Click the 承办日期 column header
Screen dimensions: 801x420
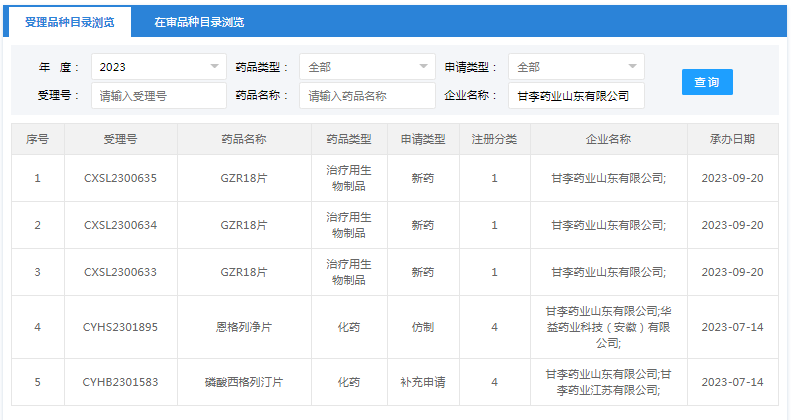(x=733, y=139)
